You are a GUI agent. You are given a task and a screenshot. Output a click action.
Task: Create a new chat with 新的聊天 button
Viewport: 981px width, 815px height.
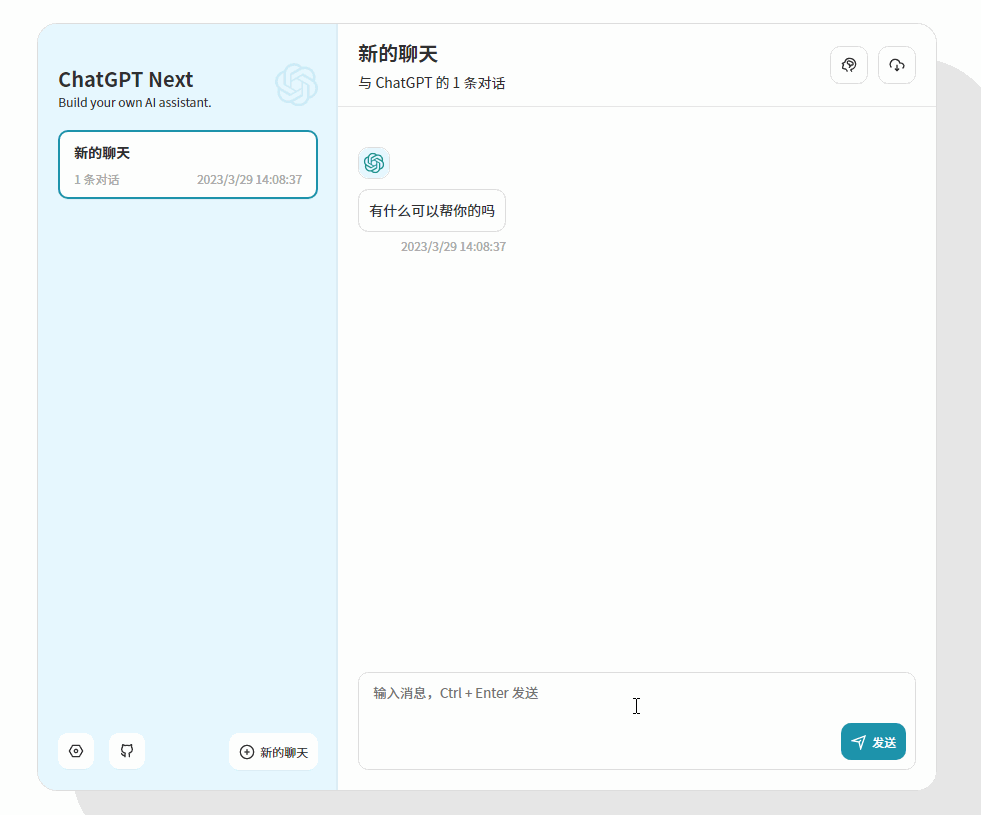(x=273, y=751)
